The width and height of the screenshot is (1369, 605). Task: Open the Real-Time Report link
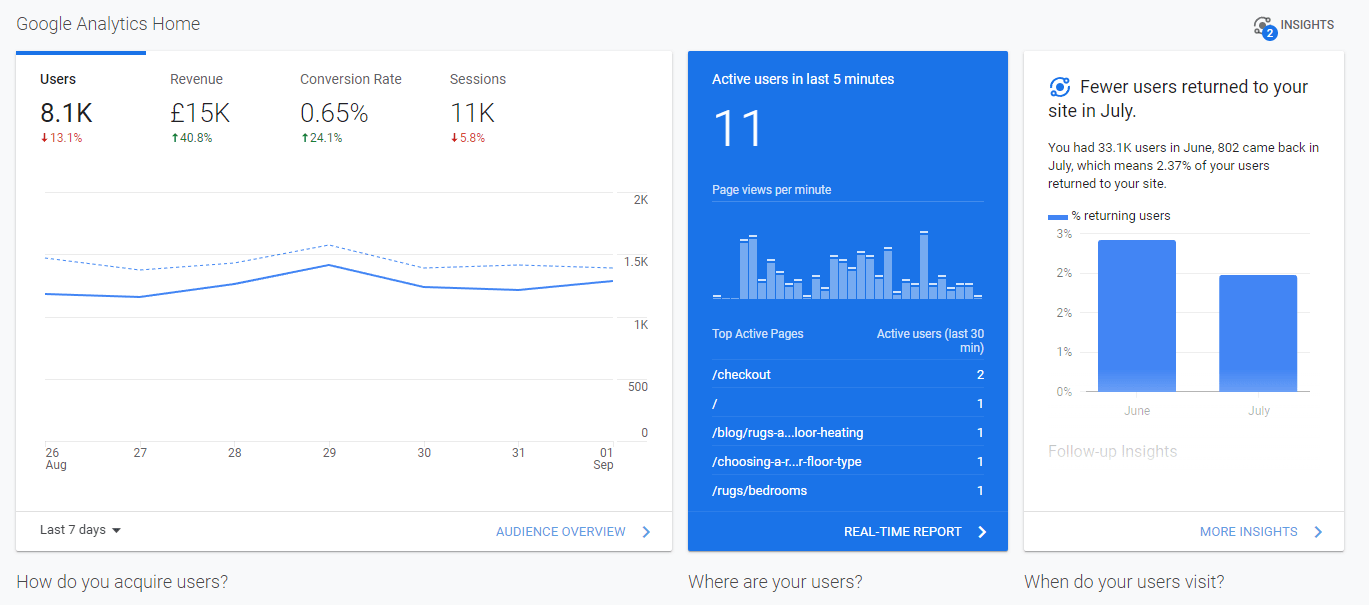[902, 532]
